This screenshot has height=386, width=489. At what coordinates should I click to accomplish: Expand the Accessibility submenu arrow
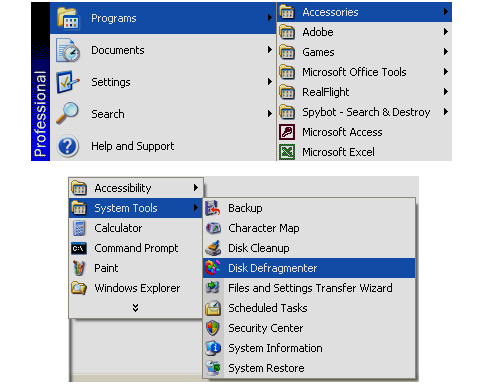point(196,188)
